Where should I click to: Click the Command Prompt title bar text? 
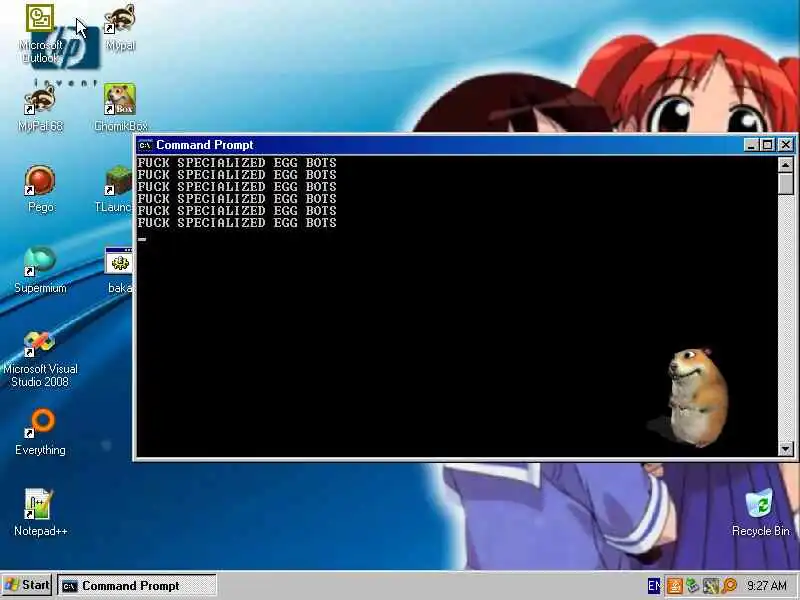[x=205, y=145]
